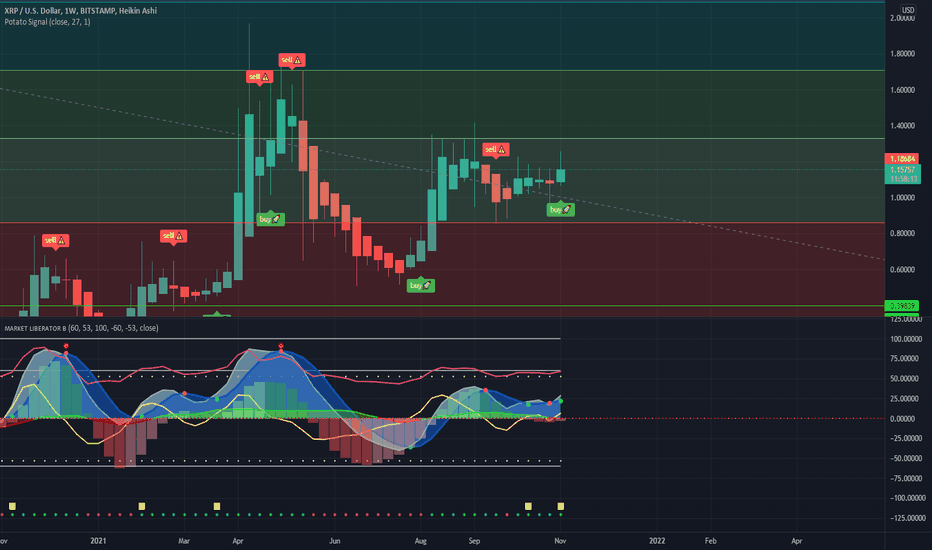Open the USD currency selector
The width and height of the screenshot is (932, 550).
coord(908,10)
